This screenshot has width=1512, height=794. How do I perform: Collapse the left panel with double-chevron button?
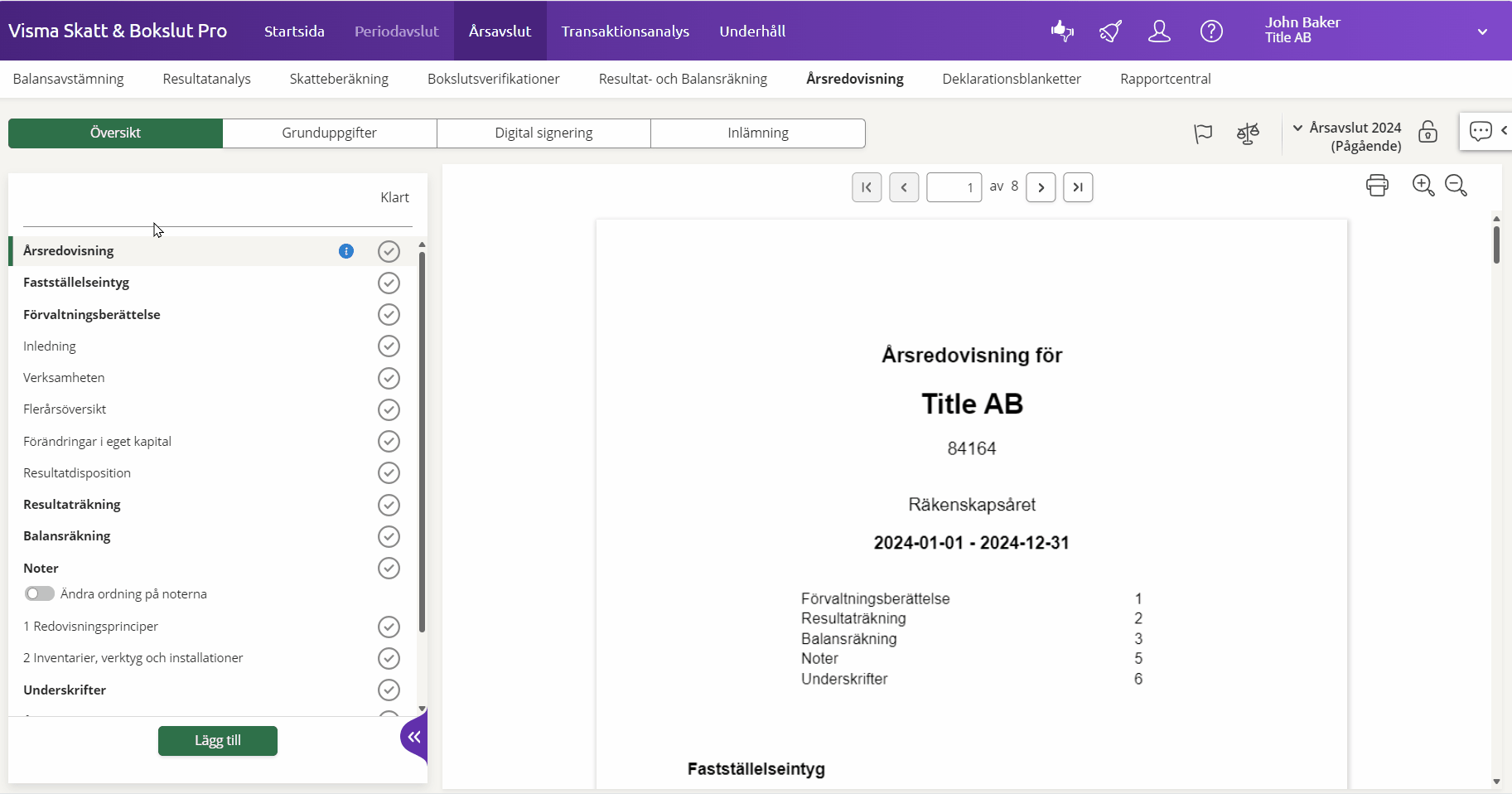[414, 737]
